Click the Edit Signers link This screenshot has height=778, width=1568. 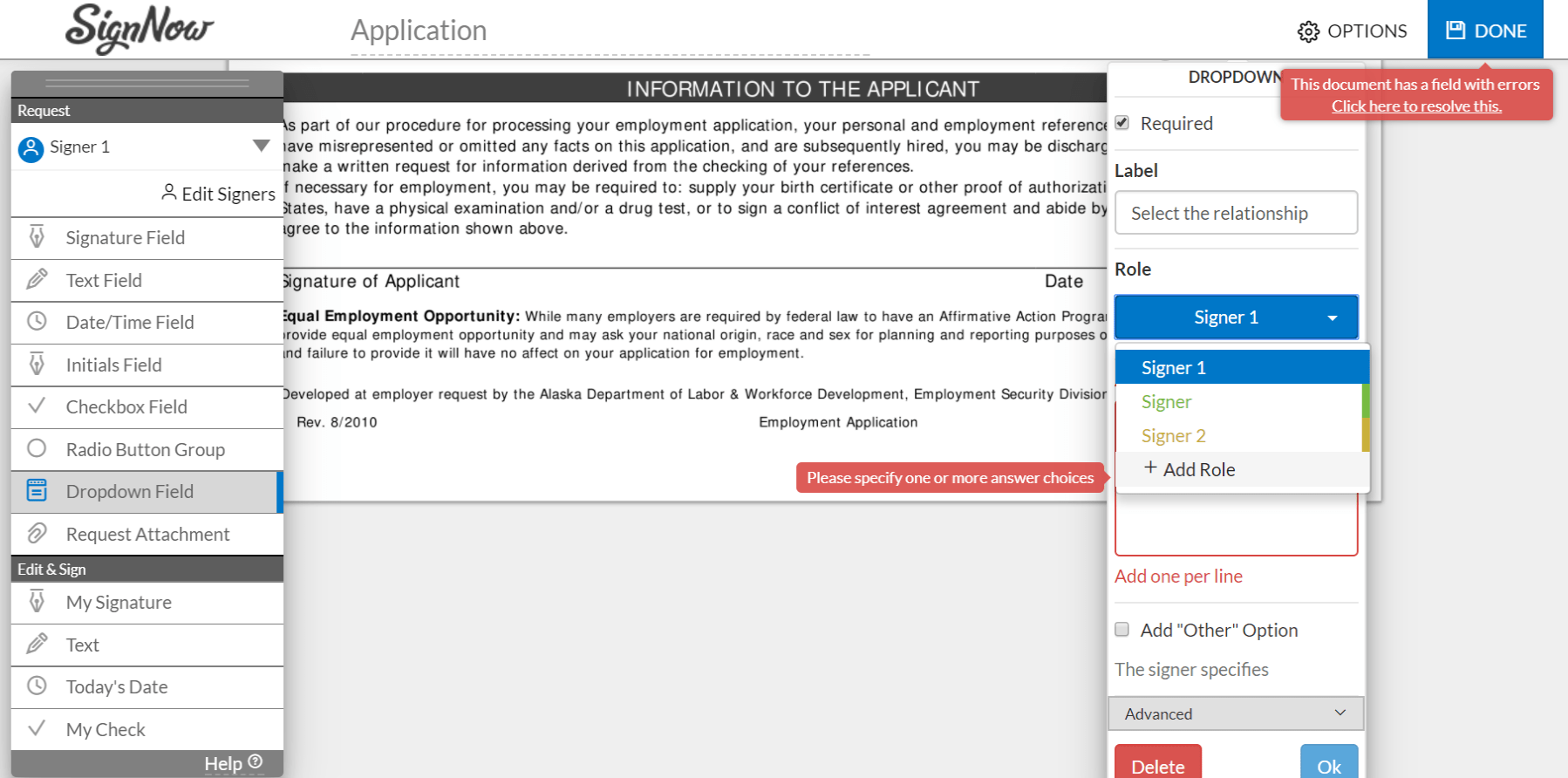[219, 194]
